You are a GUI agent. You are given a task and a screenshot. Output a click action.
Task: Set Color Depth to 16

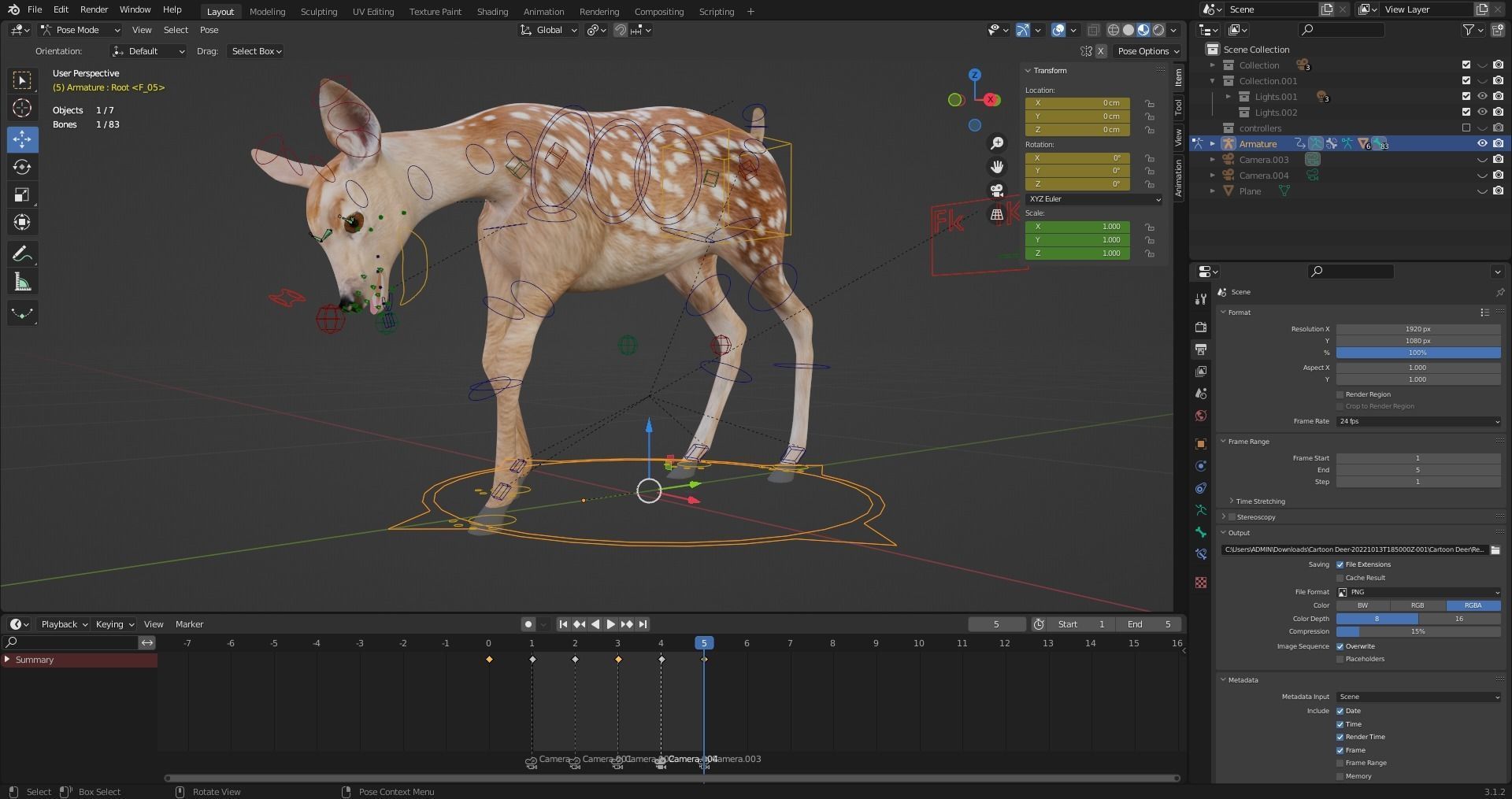1459,619
